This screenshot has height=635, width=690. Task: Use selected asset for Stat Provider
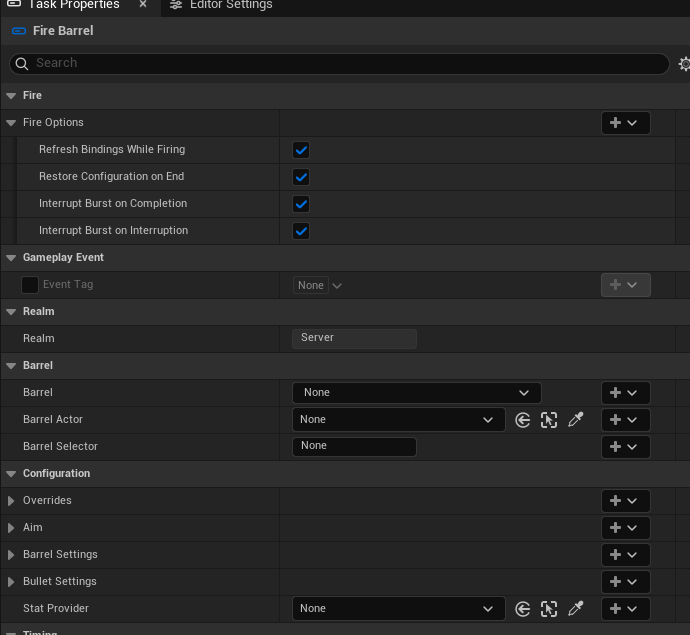click(522, 609)
